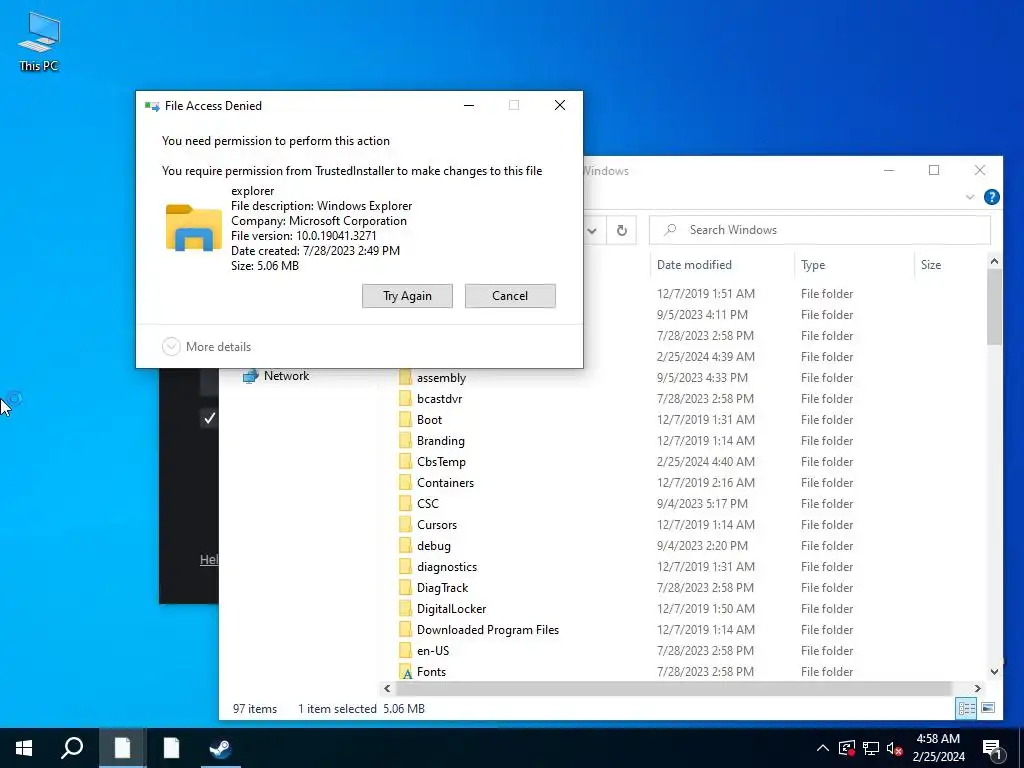Select the bcastdvr folder

click(440, 399)
